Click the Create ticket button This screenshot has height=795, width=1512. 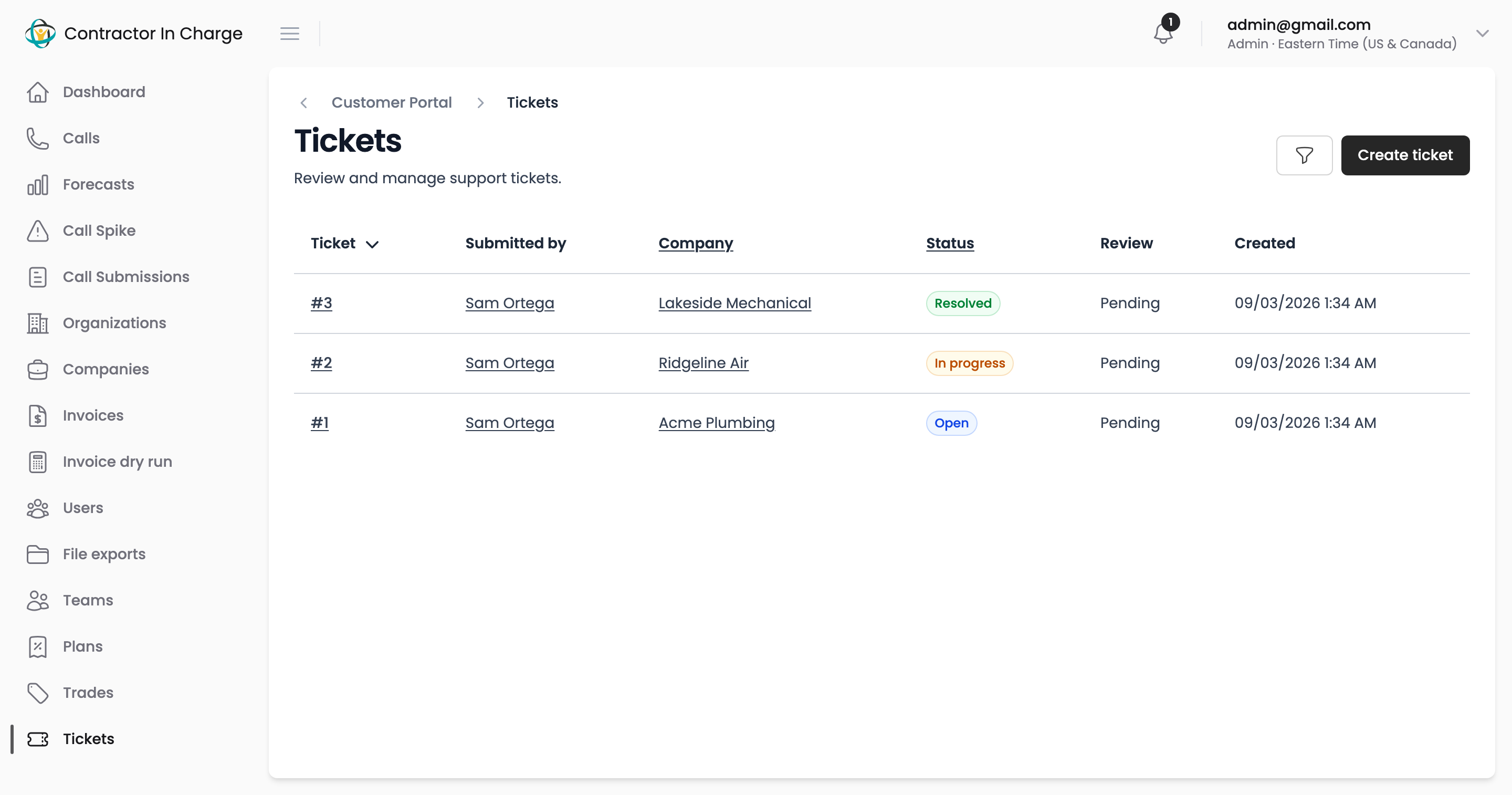(1405, 155)
